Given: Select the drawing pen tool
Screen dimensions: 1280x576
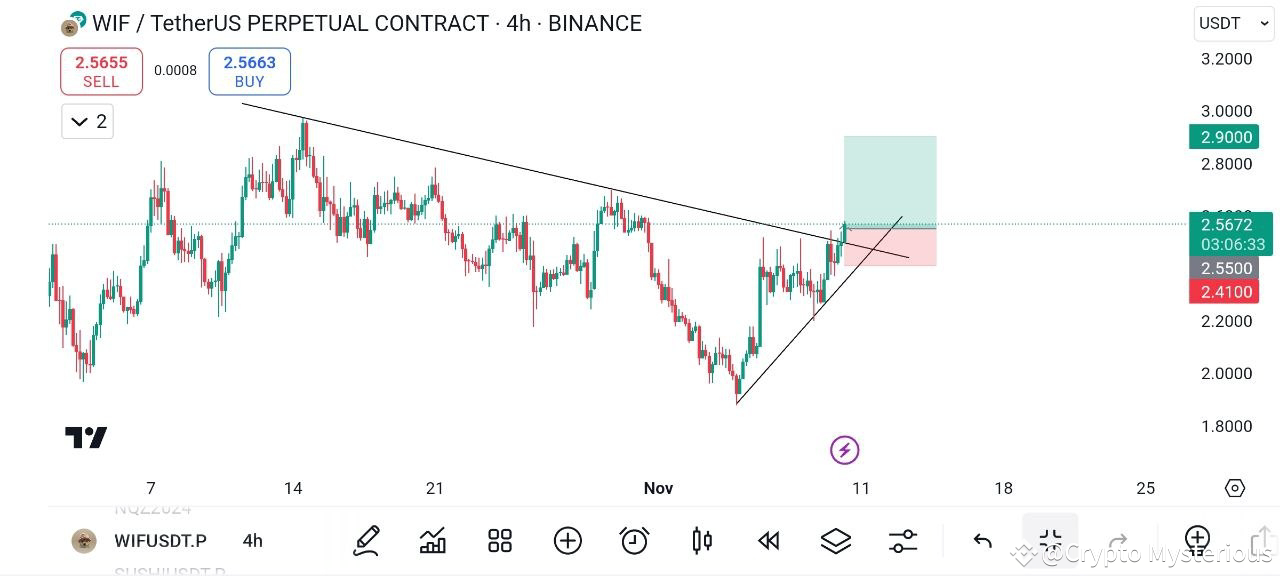Looking at the screenshot, I should 366,540.
